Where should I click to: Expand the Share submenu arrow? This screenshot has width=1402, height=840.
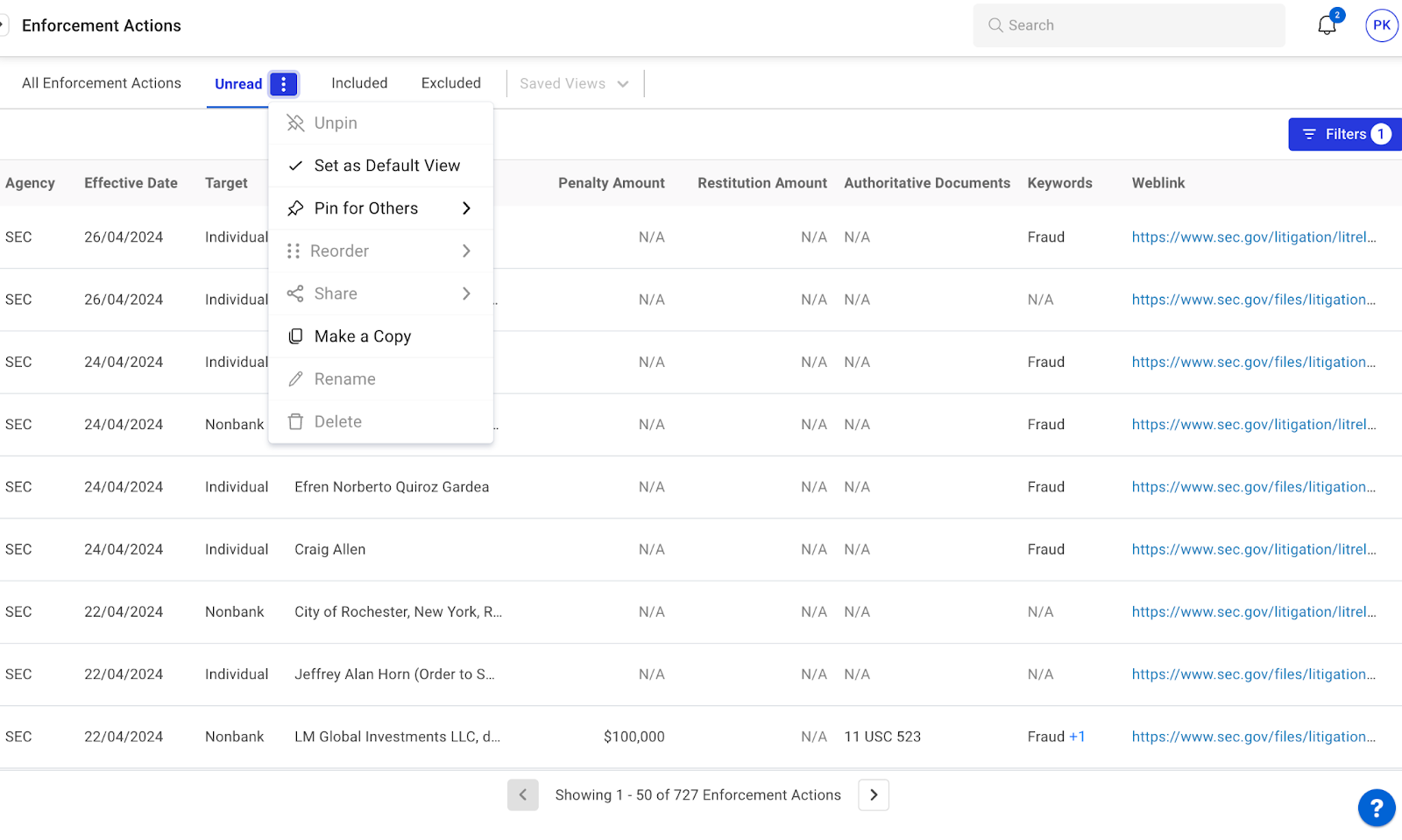pyautogui.click(x=466, y=293)
